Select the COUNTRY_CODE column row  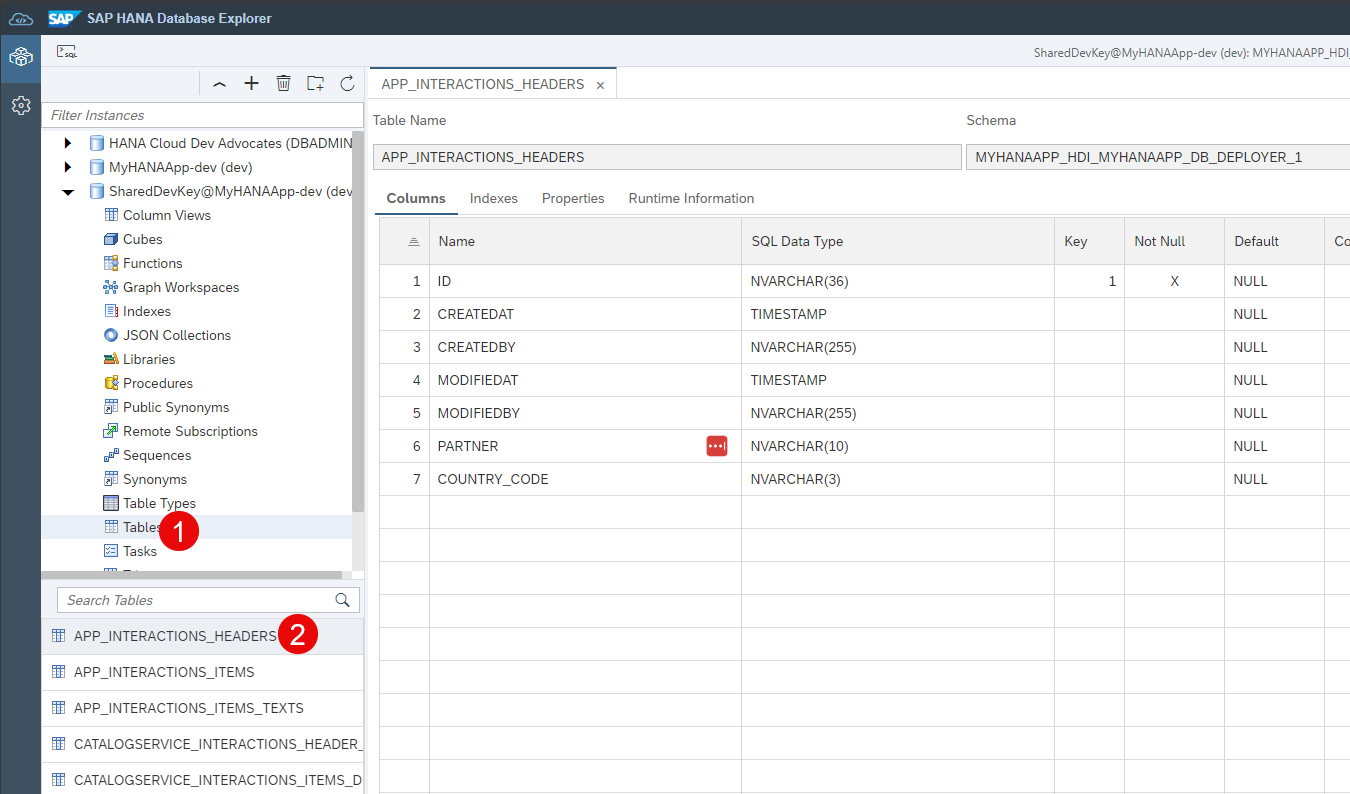click(865, 479)
